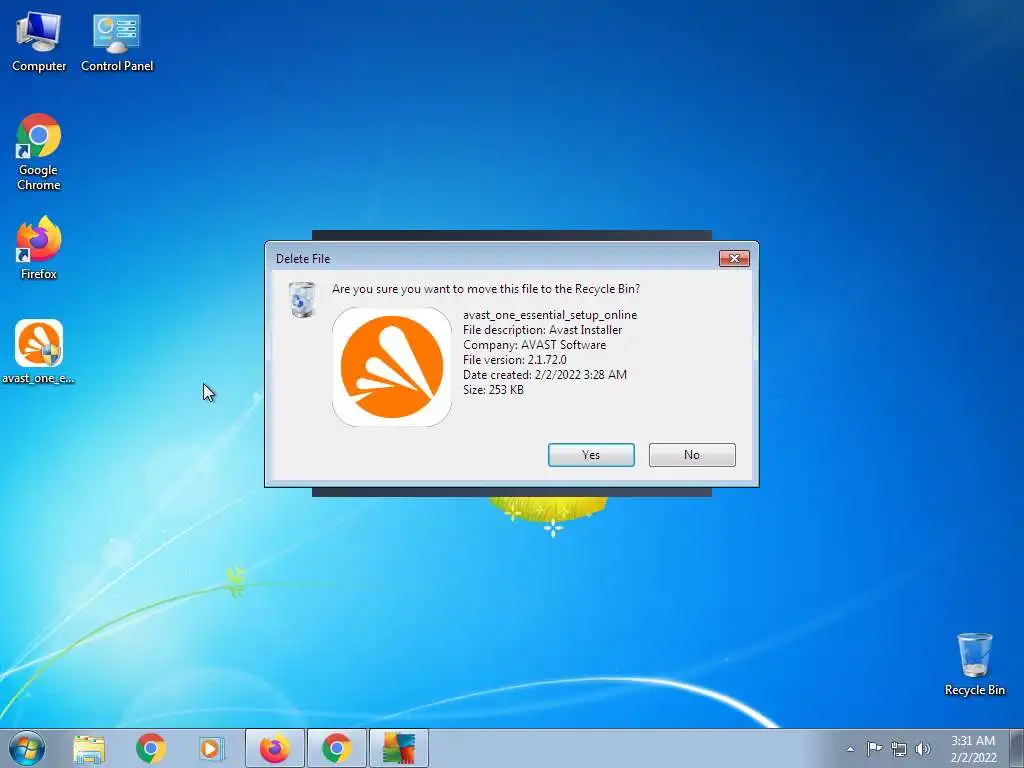The height and width of the screenshot is (768, 1024).
Task: Click the recycle bin icon in dialog
Action: pyautogui.click(x=302, y=300)
